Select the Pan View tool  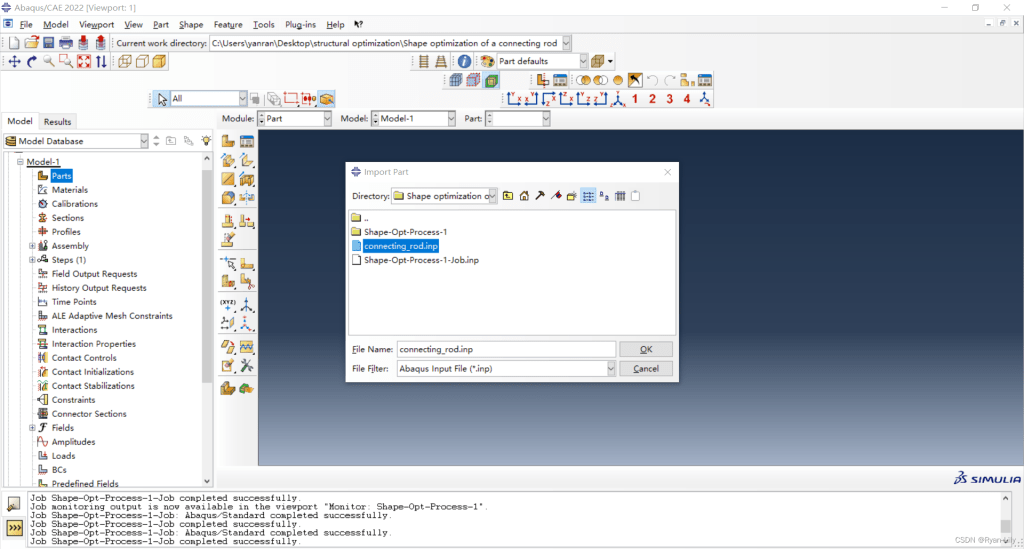[x=14, y=61]
